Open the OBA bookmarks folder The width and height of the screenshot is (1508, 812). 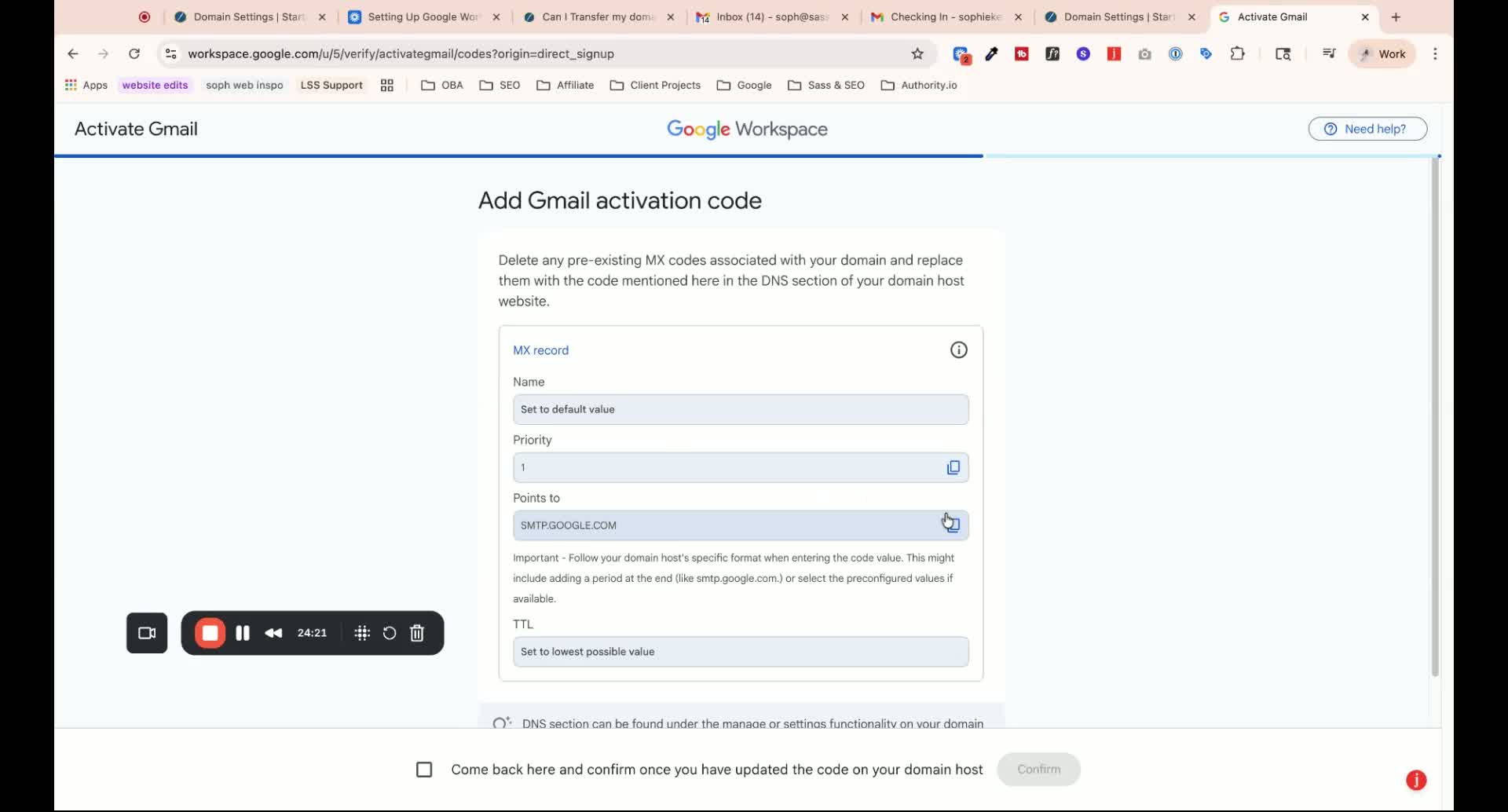[442, 85]
